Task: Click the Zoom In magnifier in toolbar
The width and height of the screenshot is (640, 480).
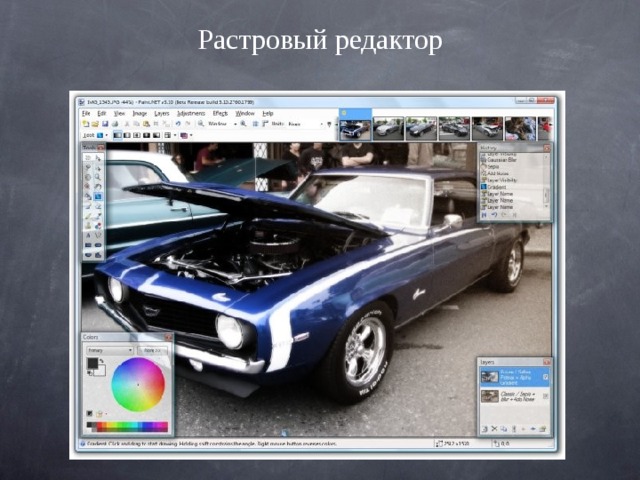Action: tap(243, 124)
